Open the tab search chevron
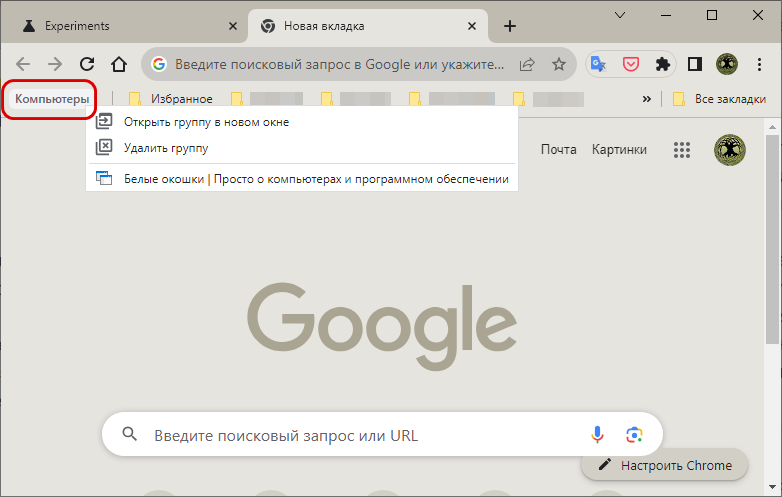 [620, 15]
